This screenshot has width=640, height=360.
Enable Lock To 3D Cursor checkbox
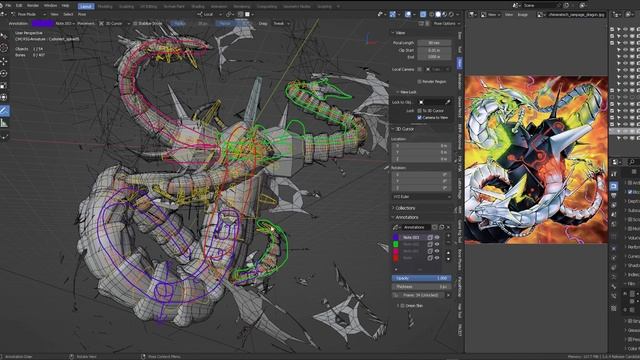click(x=419, y=111)
